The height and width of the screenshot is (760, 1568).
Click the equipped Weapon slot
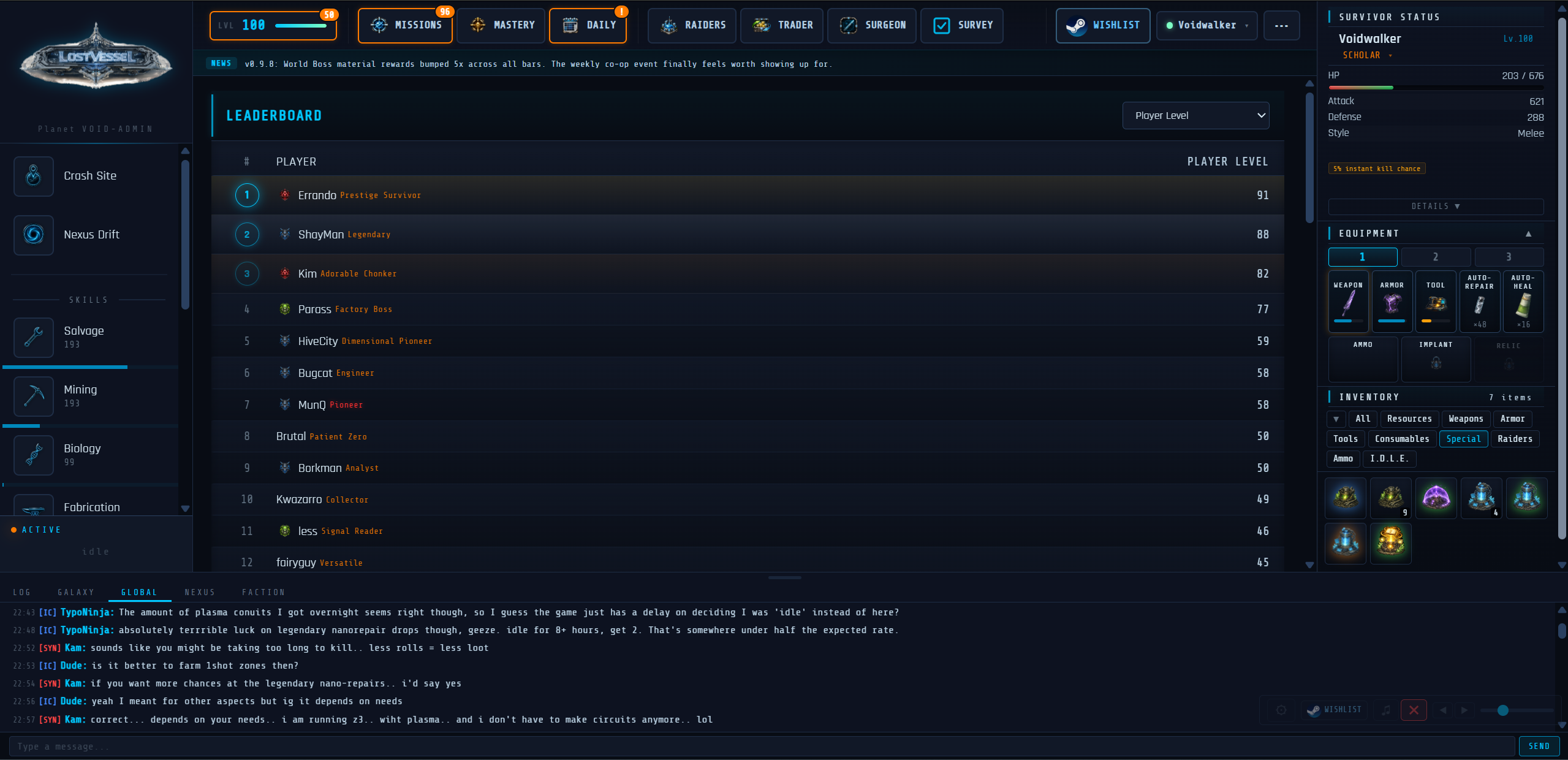click(x=1348, y=301)
